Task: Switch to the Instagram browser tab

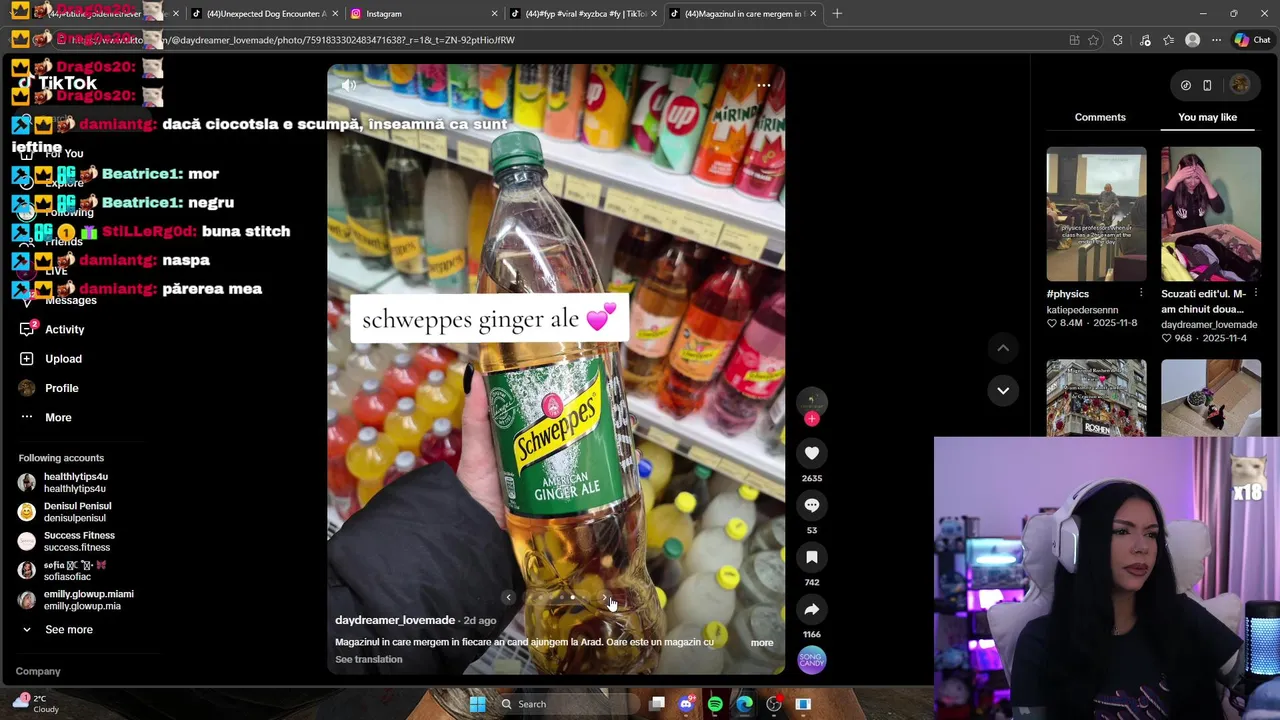Action: 424,14
